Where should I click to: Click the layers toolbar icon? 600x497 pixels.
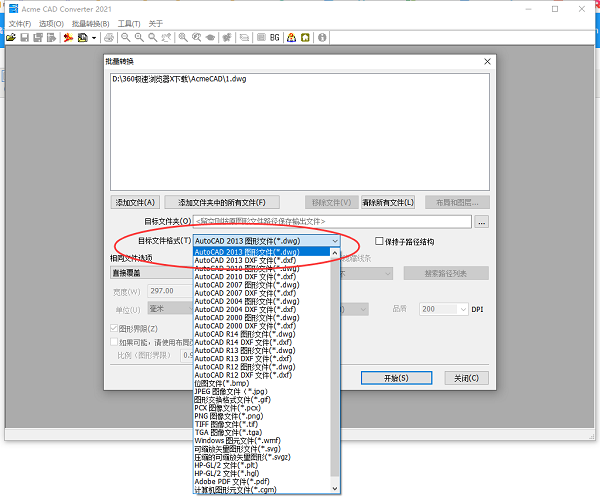coord(244,37)
